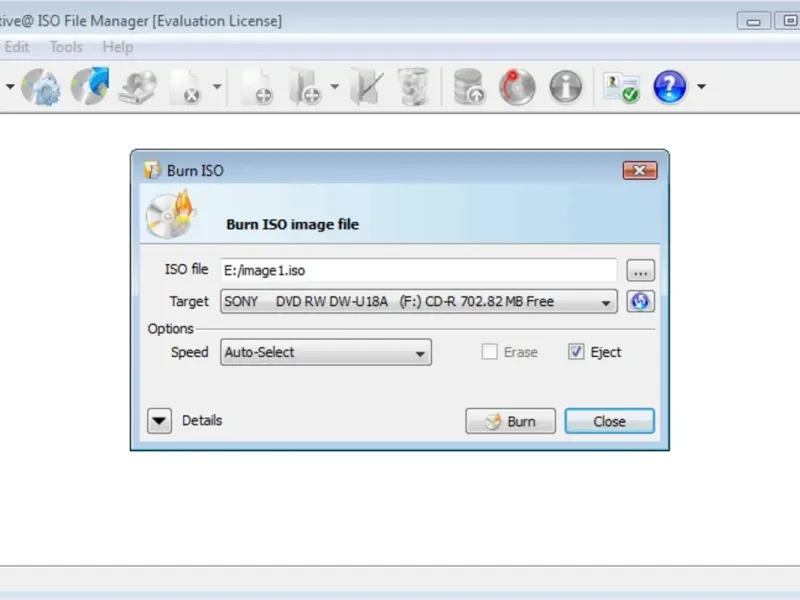Screen dimensions: 800x600
Task: Open dropdown arrow beside file delete icon
Action: 217,87
